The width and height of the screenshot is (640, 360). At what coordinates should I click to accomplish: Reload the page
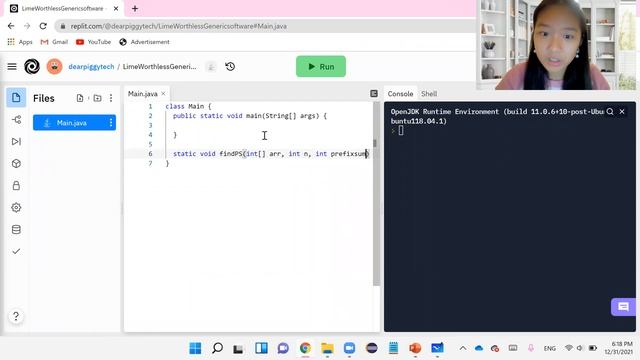pyautogui.click(x=43, y=26)
